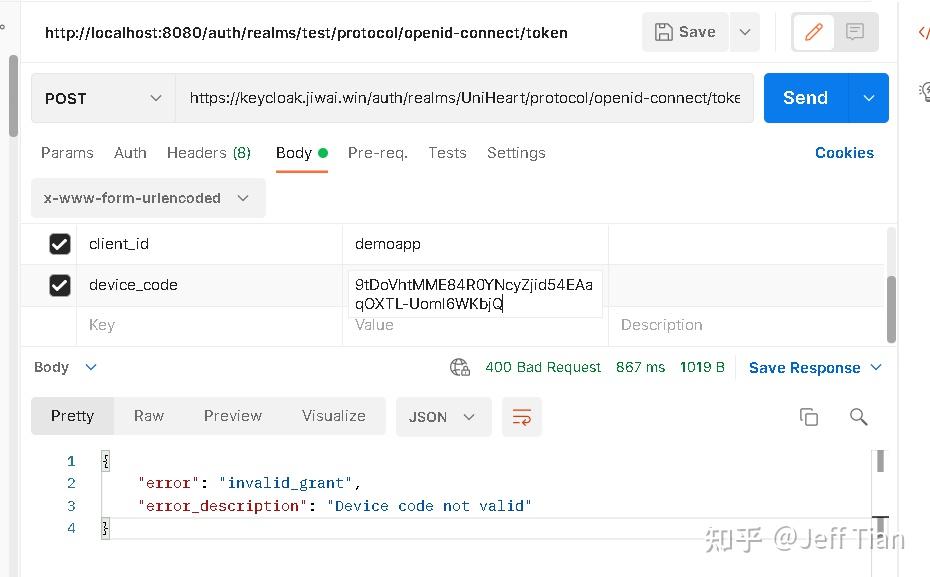Open the Tests tab
The height and width of the screenshot is (577, 930).
pyautogui.click(x=447, y=153)
